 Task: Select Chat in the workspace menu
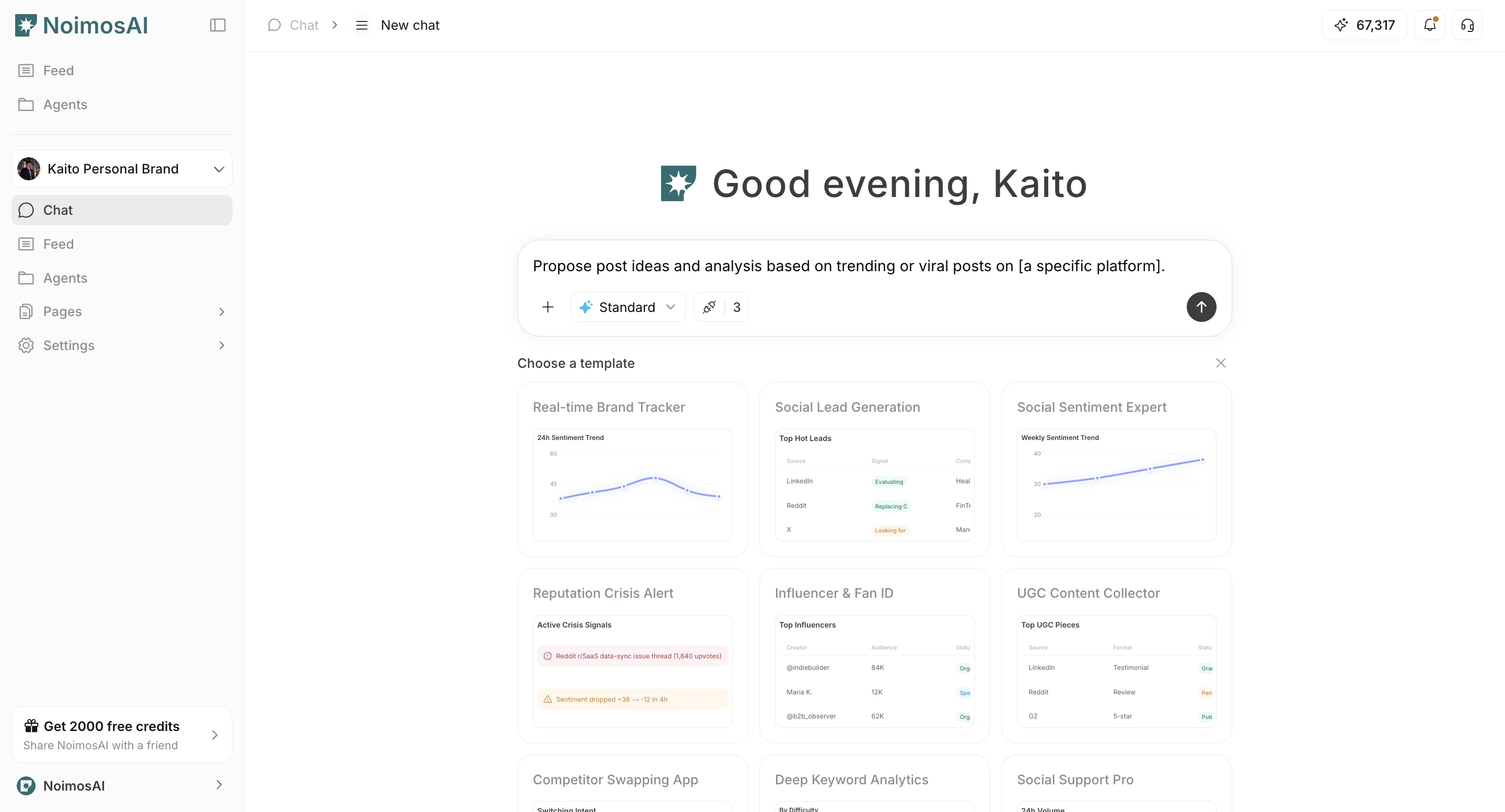click(122, 210)
